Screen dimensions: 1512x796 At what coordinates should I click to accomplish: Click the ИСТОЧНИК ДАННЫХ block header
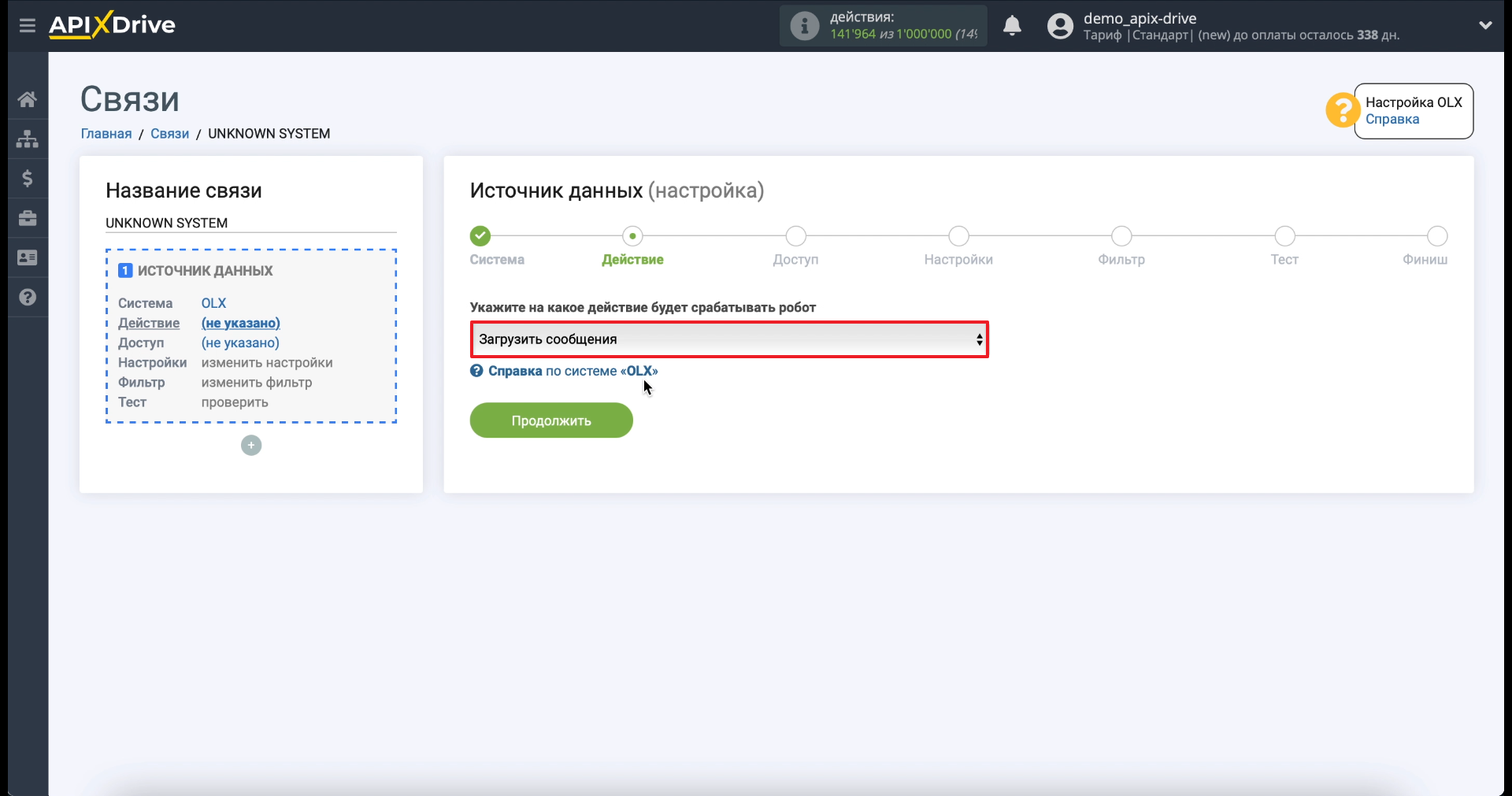[205, 271]
